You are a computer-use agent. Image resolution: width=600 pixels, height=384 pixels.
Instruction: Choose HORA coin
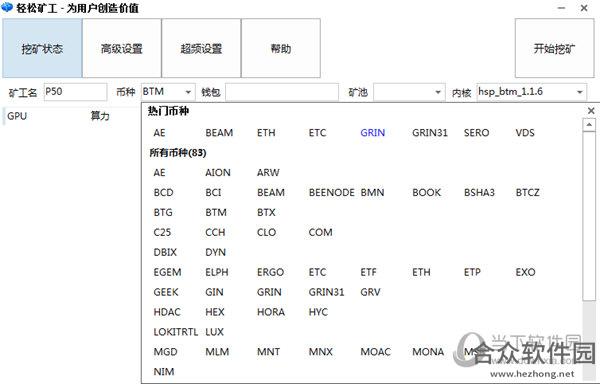tap(271, 312)
